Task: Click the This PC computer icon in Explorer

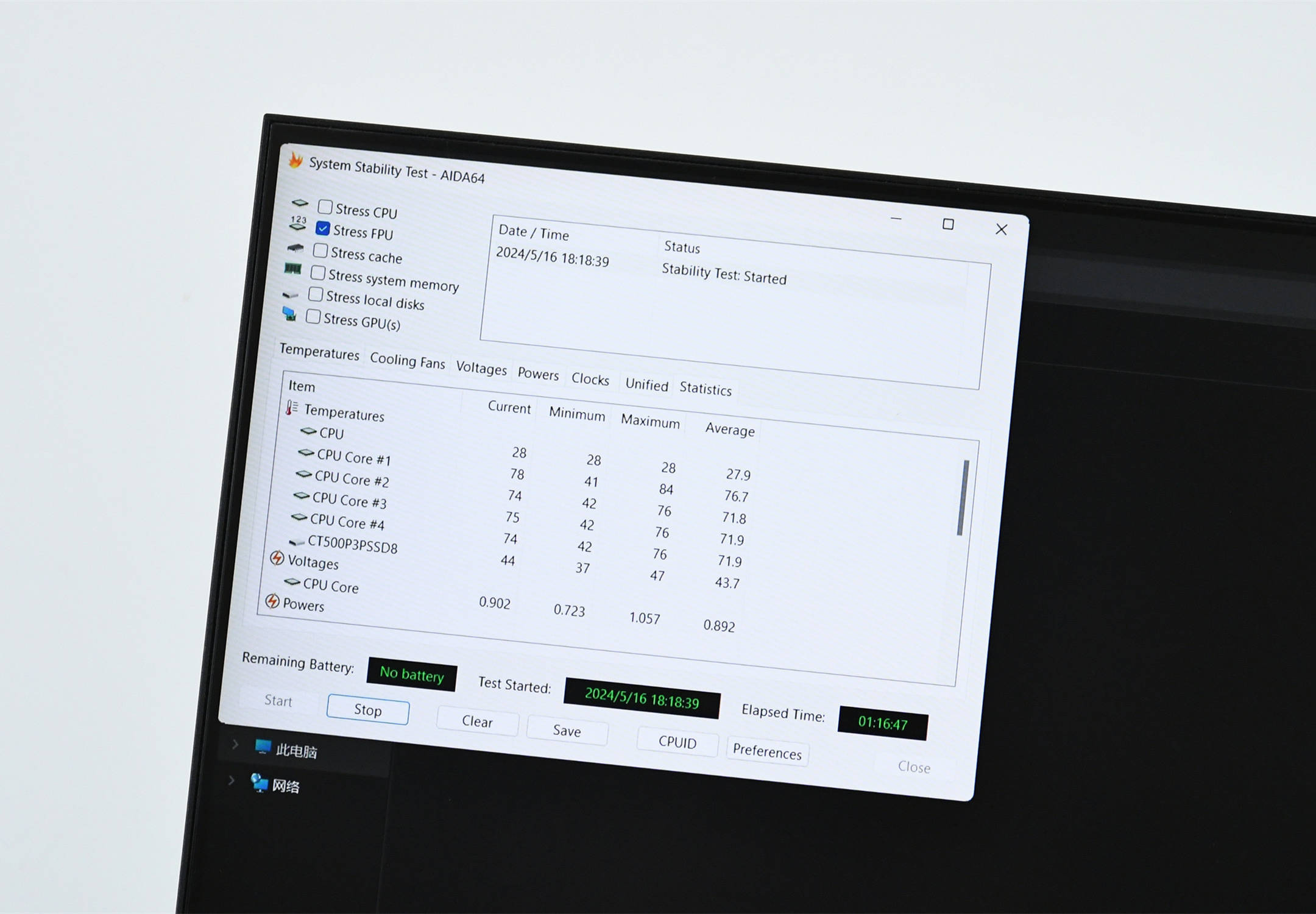Action: click(x=263, y=746)
